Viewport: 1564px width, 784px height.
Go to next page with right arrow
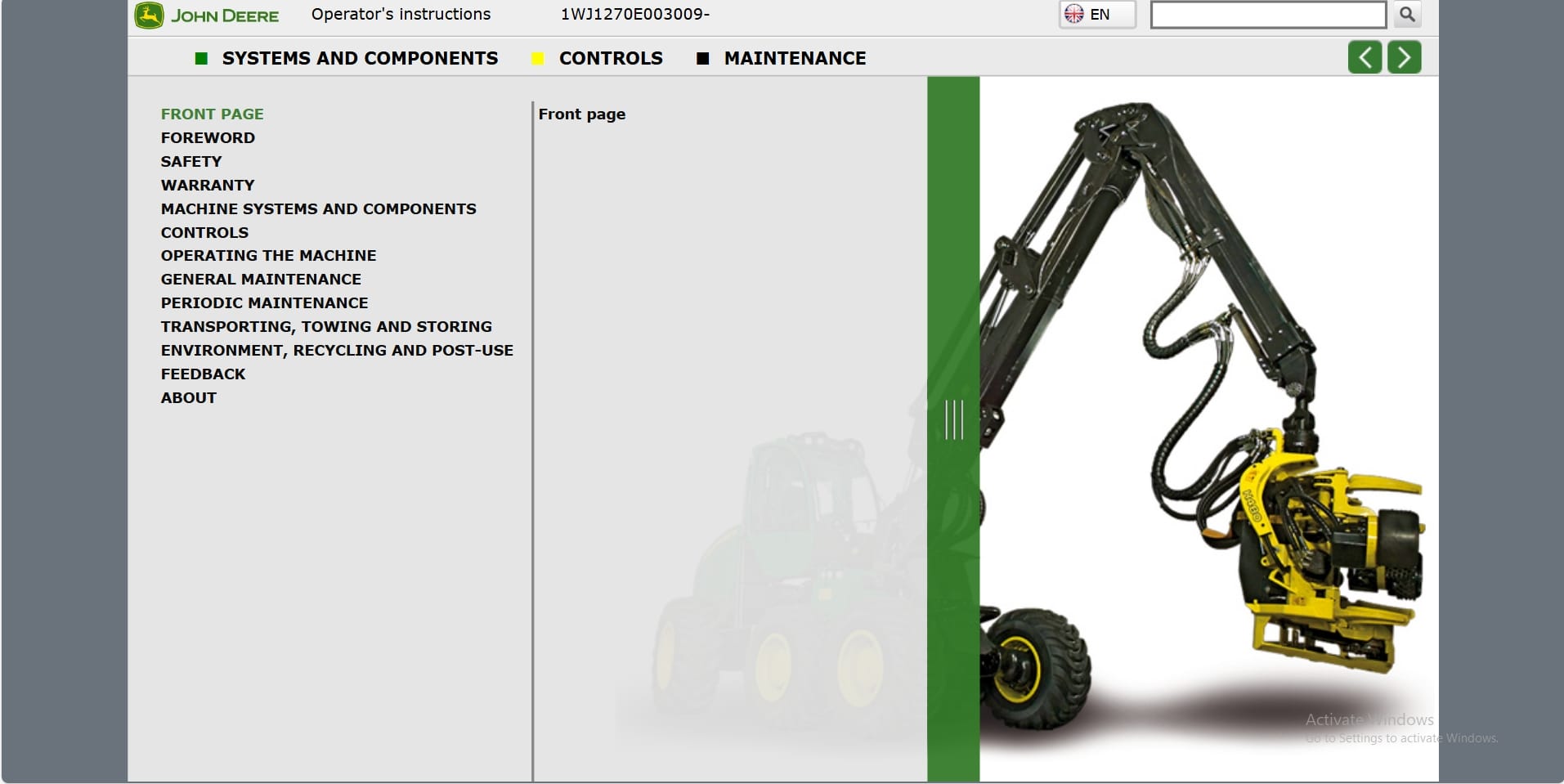click(1405, 57)
